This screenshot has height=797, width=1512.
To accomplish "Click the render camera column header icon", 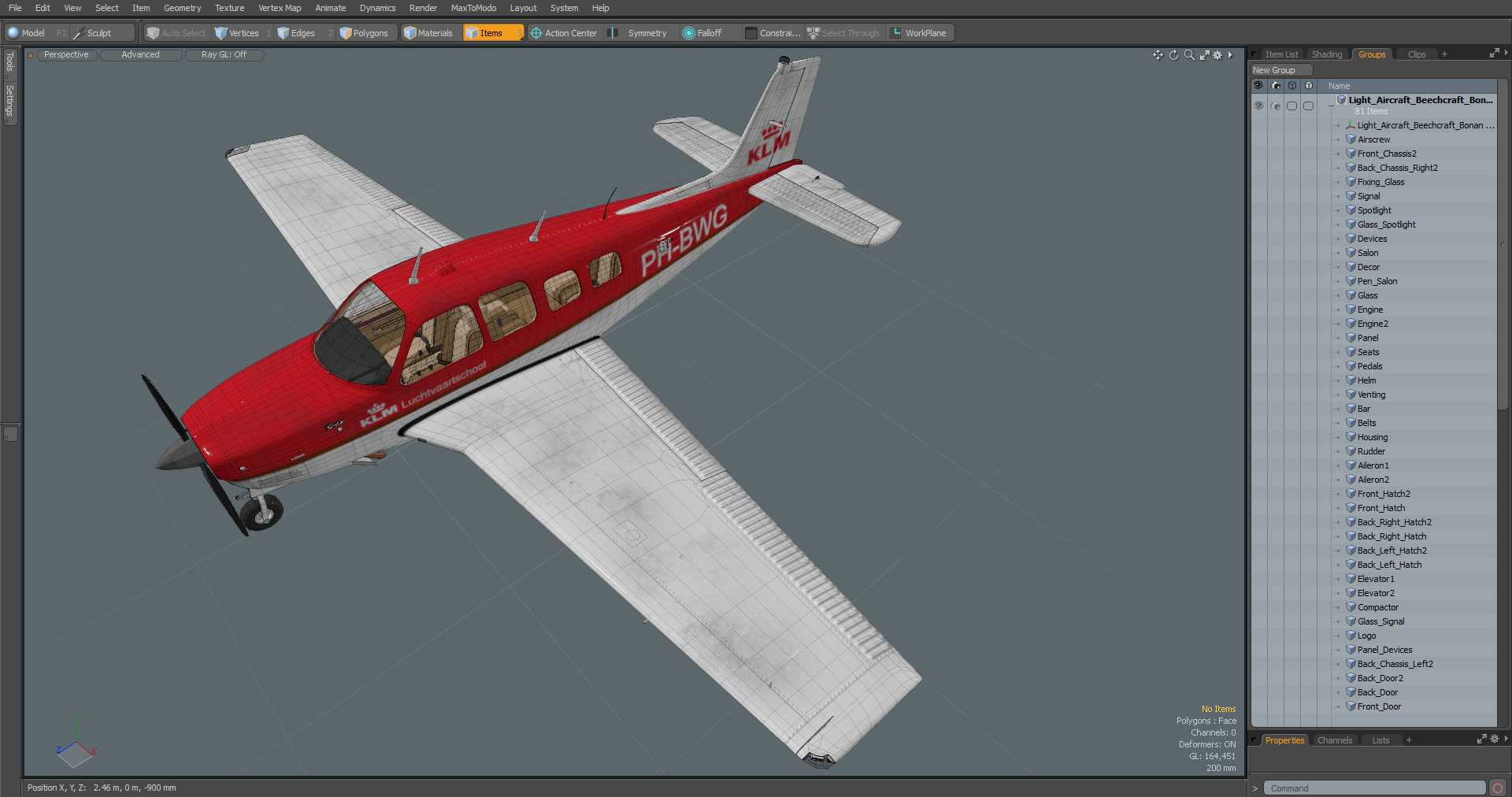I will point(1276,86).
